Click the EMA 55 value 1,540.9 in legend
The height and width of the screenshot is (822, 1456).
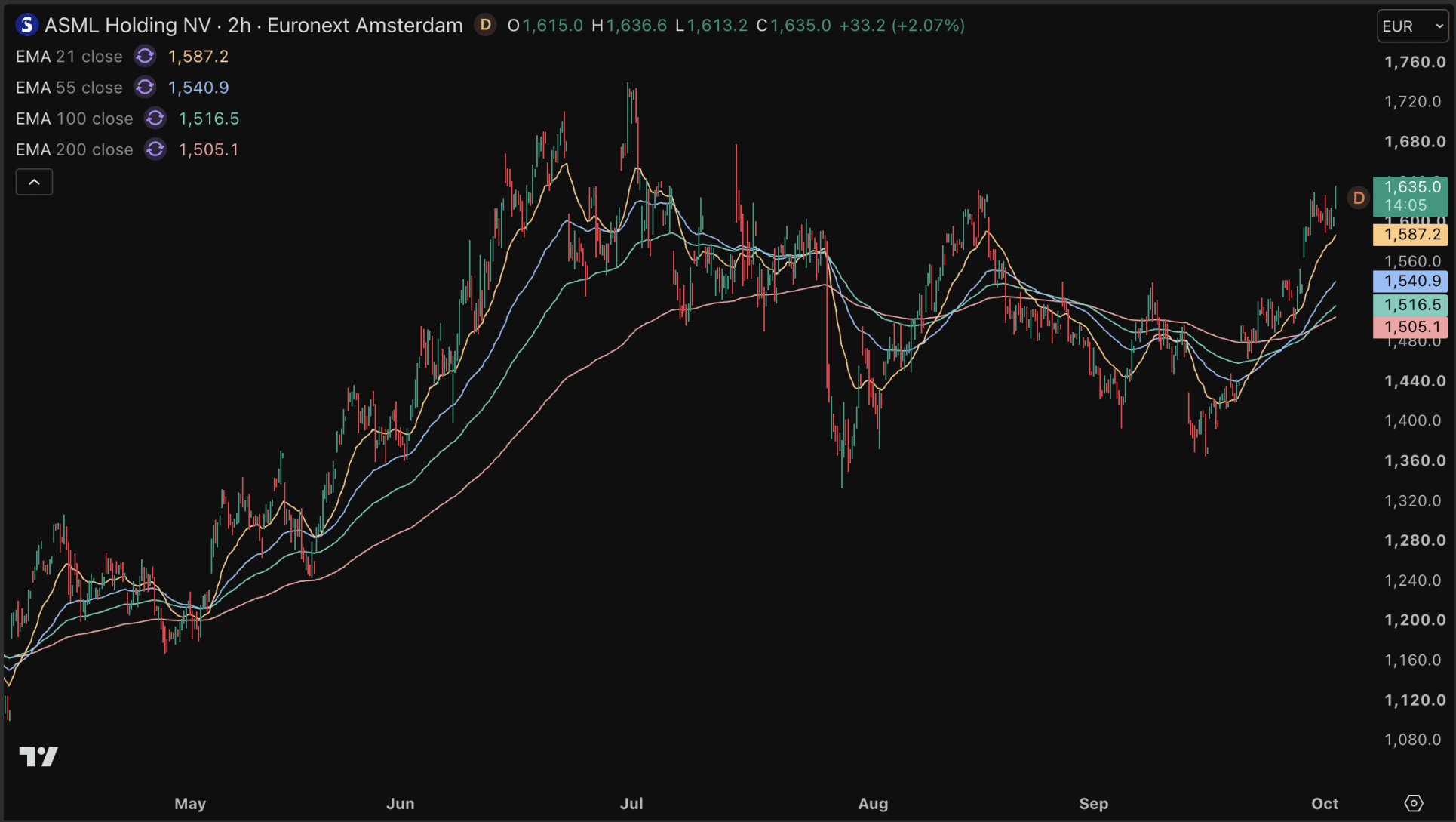pyautogui.click(x=198, y=88)
